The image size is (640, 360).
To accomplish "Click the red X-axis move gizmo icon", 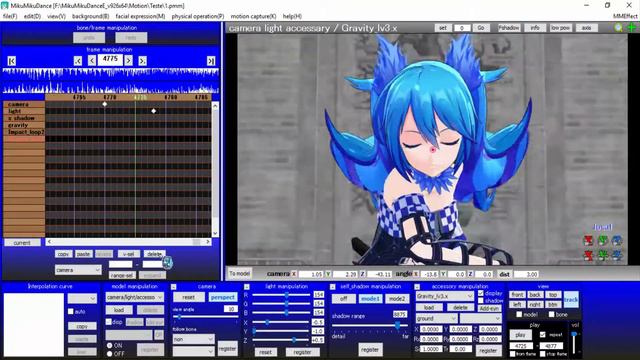I will (588, 256).
